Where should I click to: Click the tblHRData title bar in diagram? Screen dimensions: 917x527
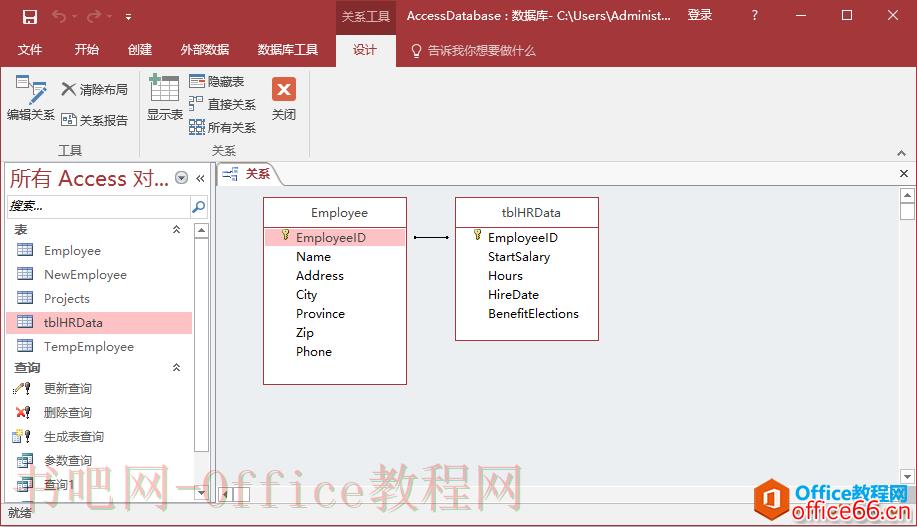[x=527, y=212]
